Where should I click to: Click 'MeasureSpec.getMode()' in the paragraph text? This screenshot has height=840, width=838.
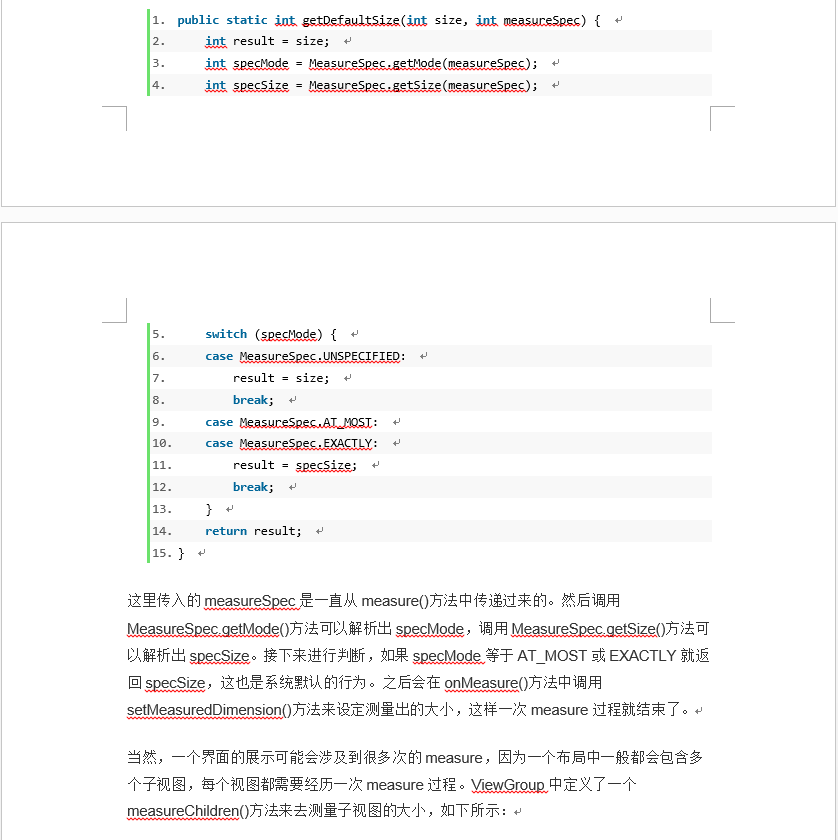[208, 628]
